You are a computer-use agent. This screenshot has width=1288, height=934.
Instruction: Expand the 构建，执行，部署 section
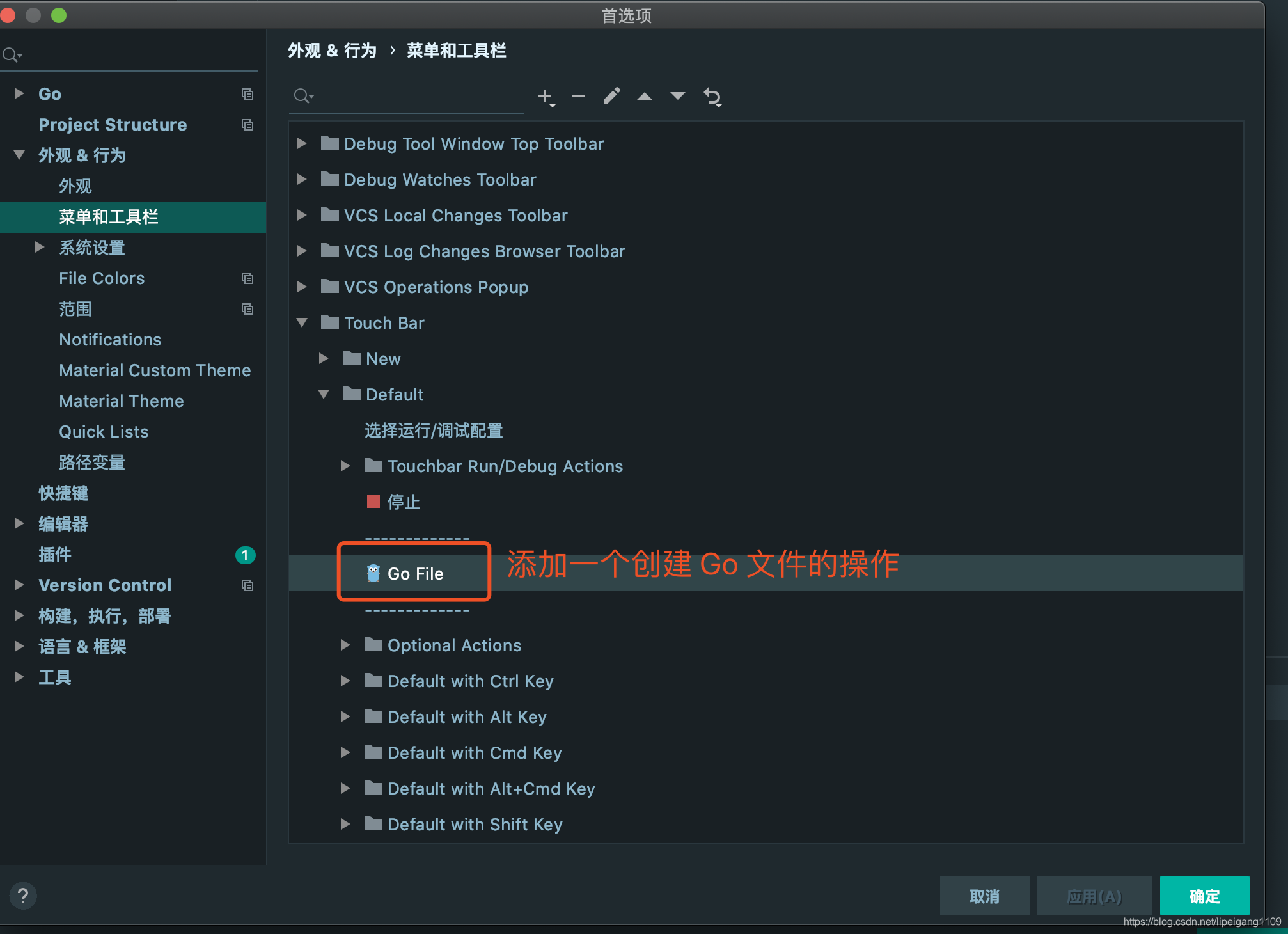(x=19, y=615)
